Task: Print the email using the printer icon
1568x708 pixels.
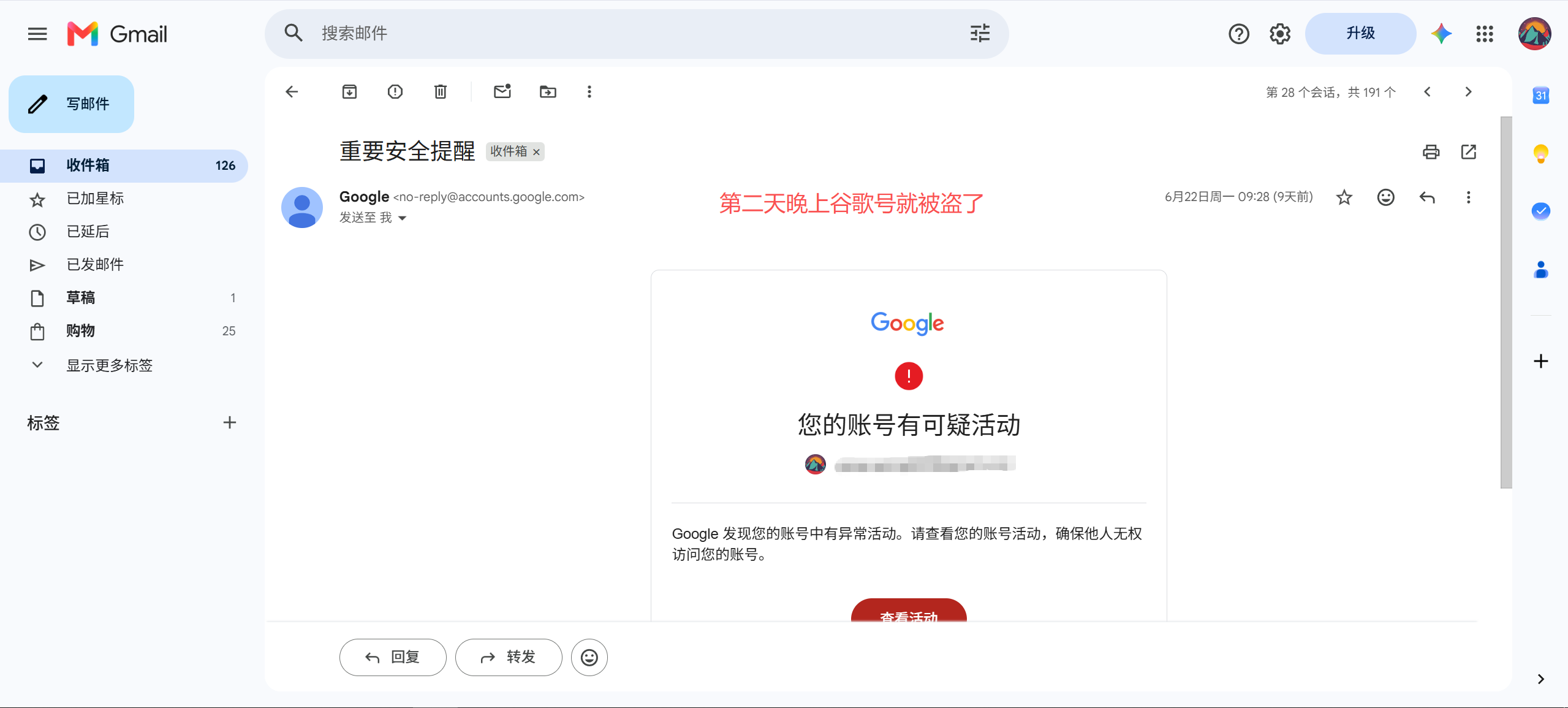Action: (x=1431, y=152)
